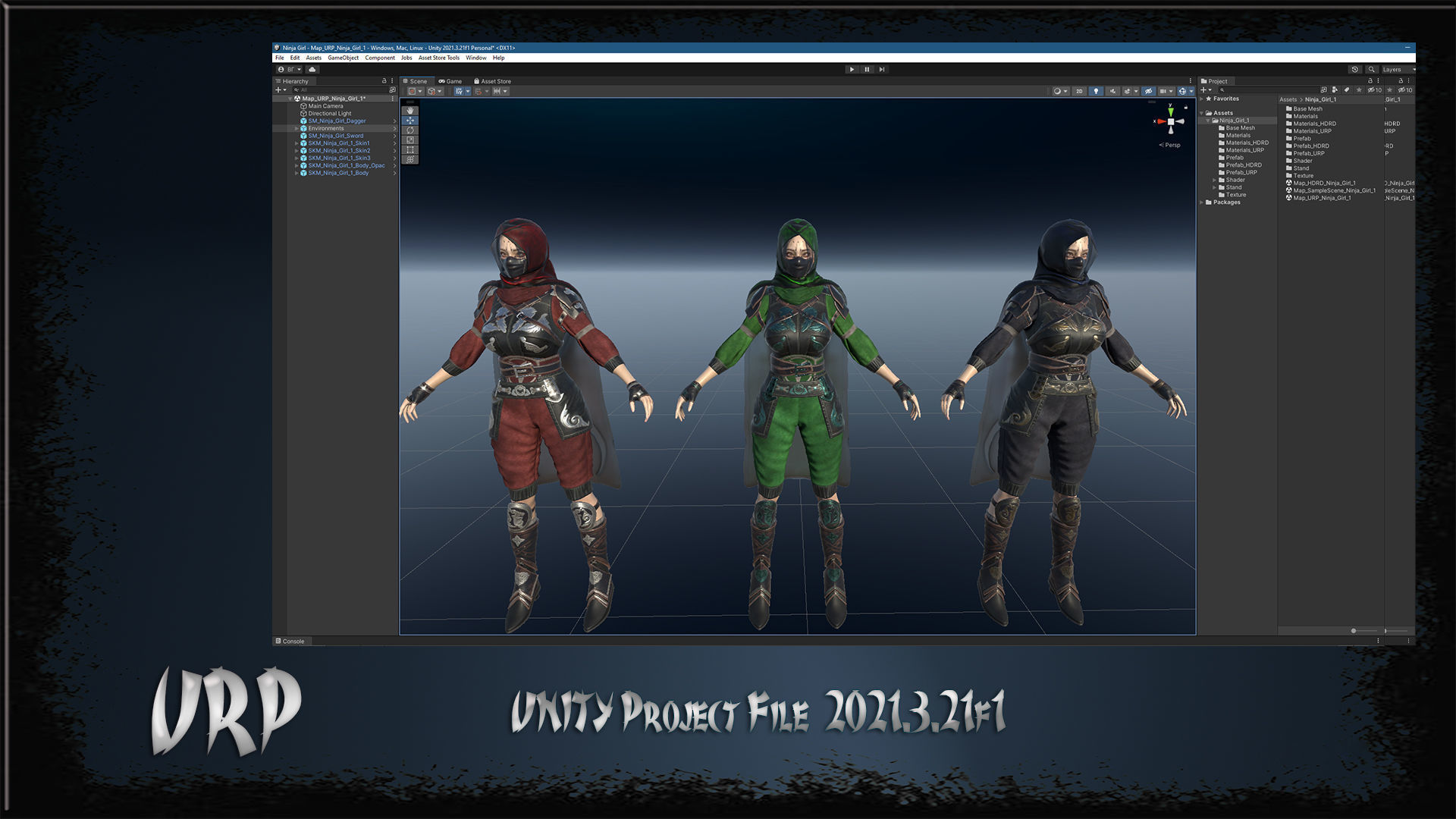The height and width of the screenshot is (819, 1456).
Task: Open the Console tab
Action: coord(290,641)
